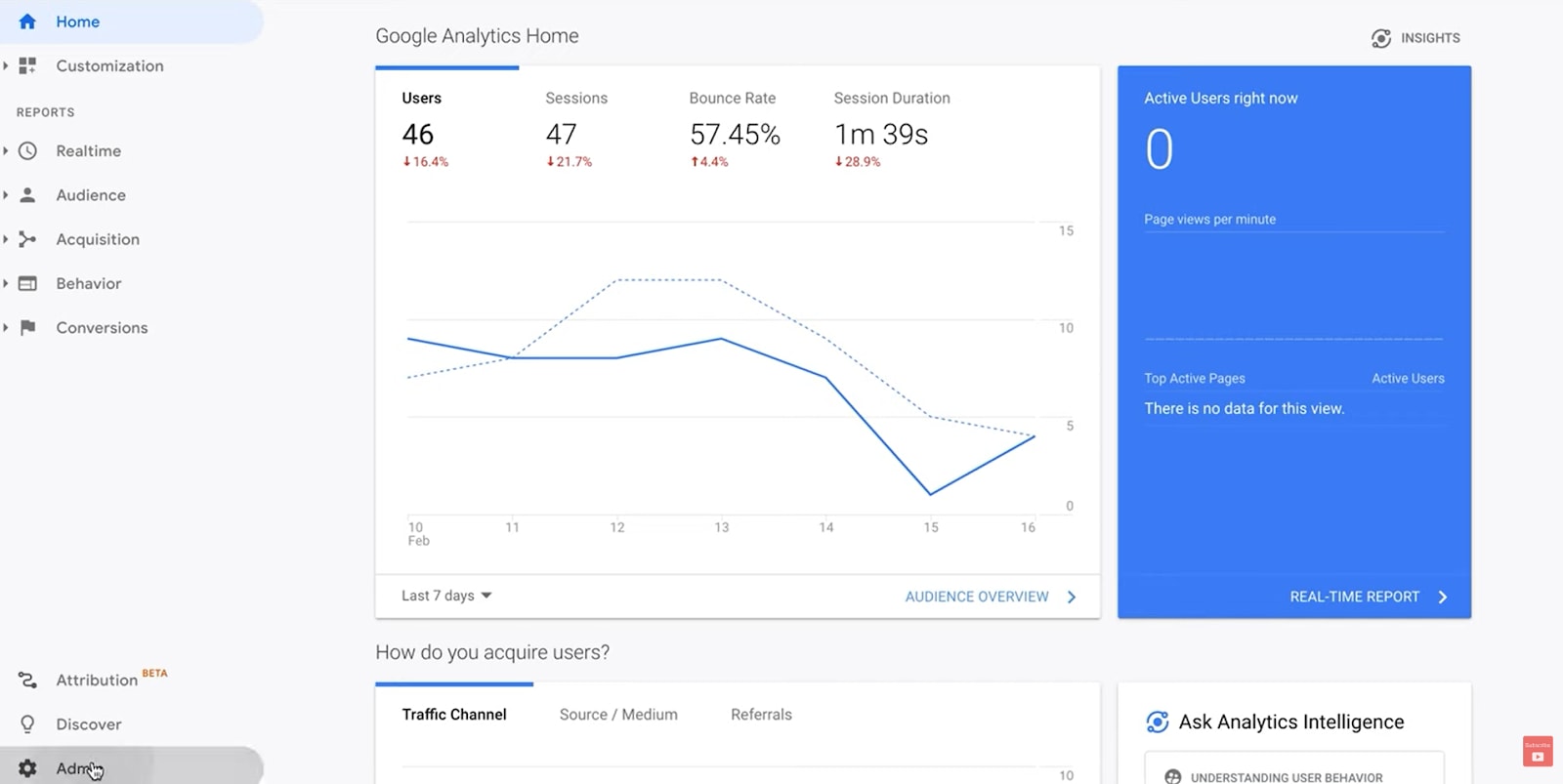This screenshot has height=784, width=1563.
Task: Click the Google Analytics Home title
Action: click(x=477, y=36)
